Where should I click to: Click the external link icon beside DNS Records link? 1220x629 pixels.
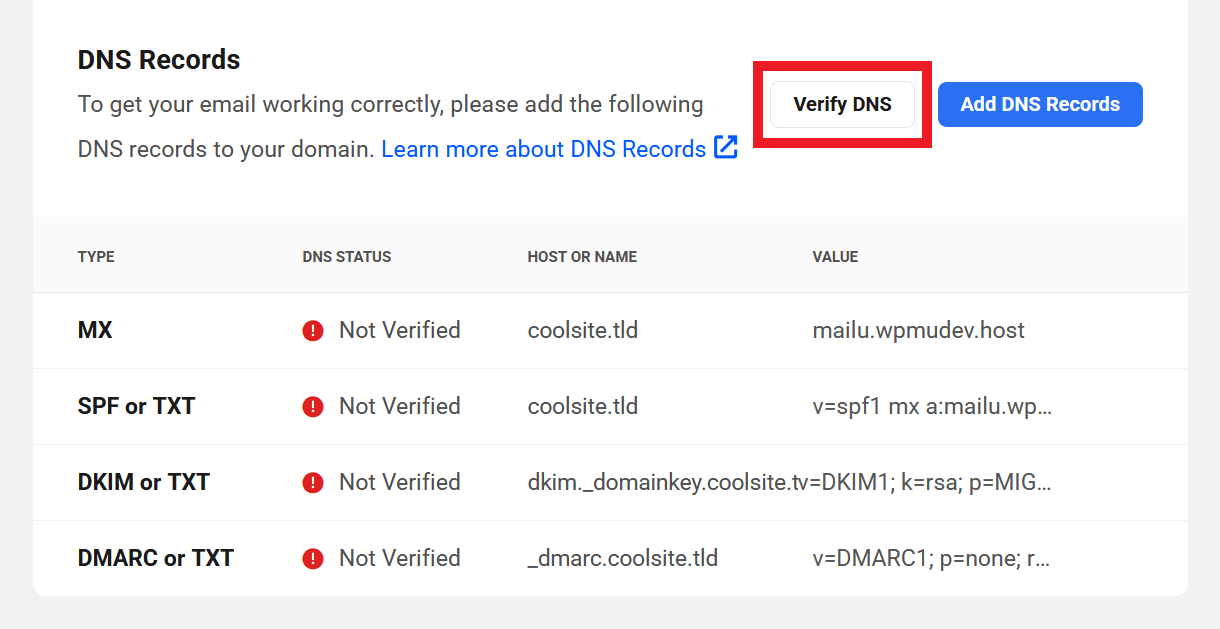(725, 148)
